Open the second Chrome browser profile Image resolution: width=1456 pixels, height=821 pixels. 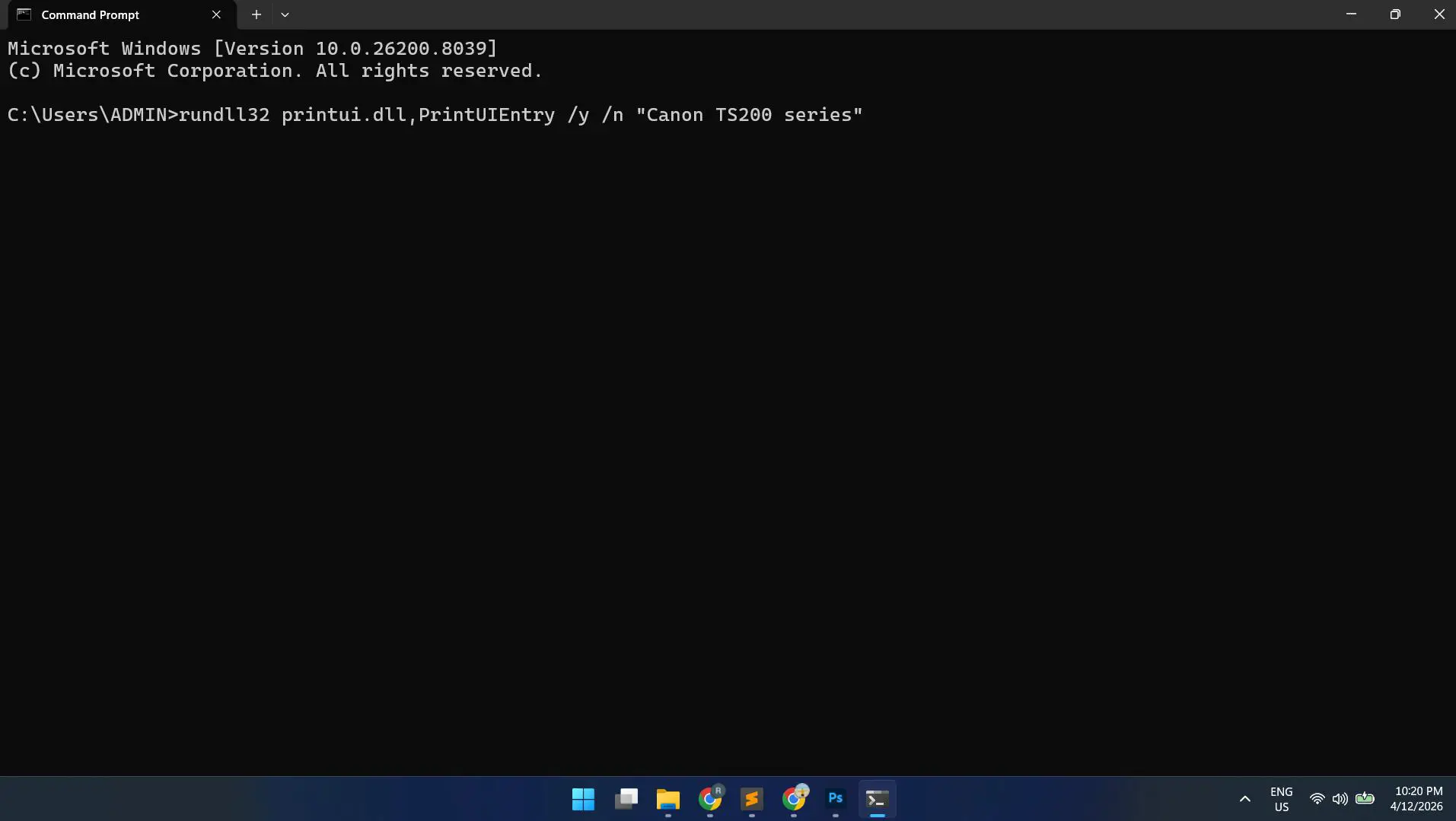(x=795, y=799)
